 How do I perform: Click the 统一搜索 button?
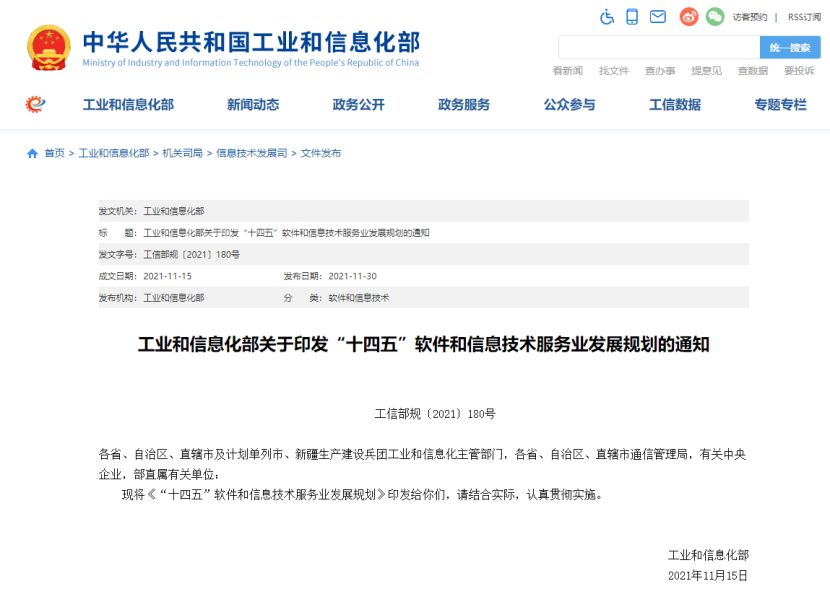click(x=790, y=48)
